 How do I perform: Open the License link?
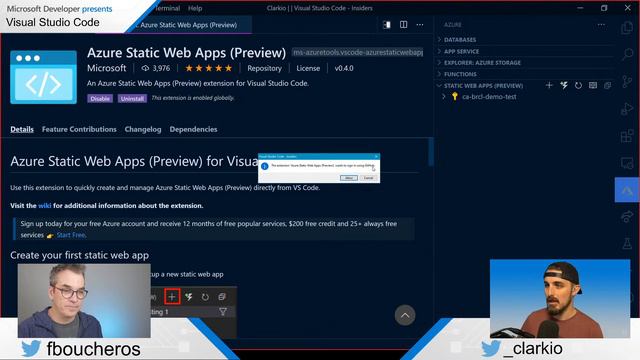308,68
